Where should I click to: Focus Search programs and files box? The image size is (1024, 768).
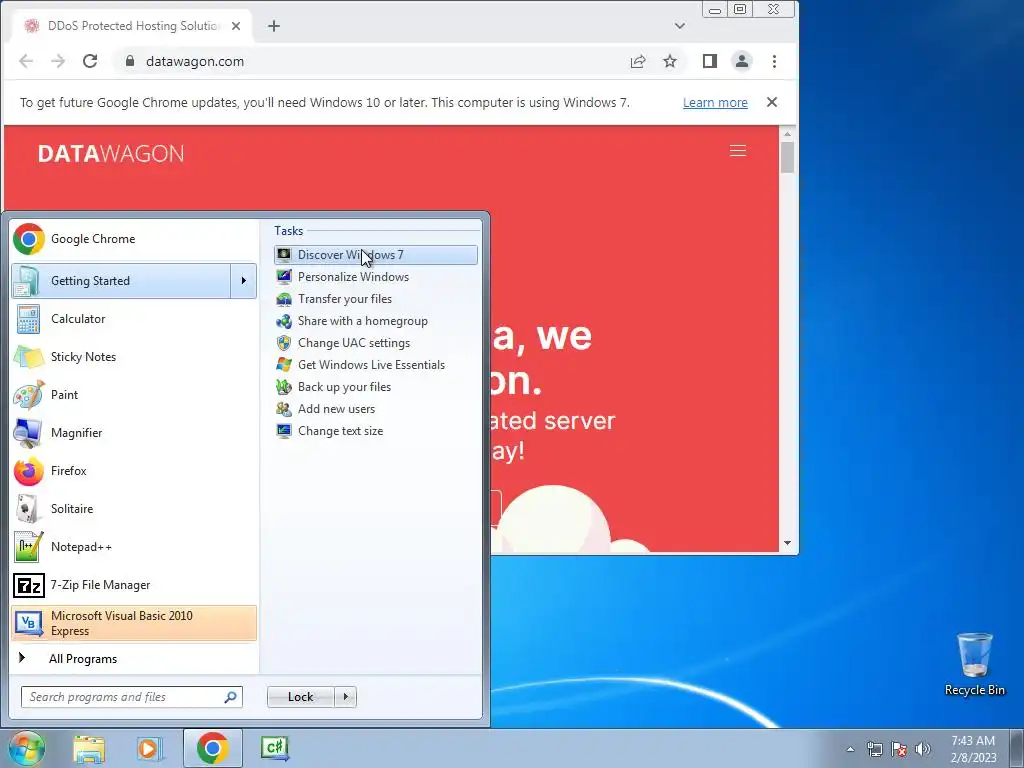(x=131, y=697)
